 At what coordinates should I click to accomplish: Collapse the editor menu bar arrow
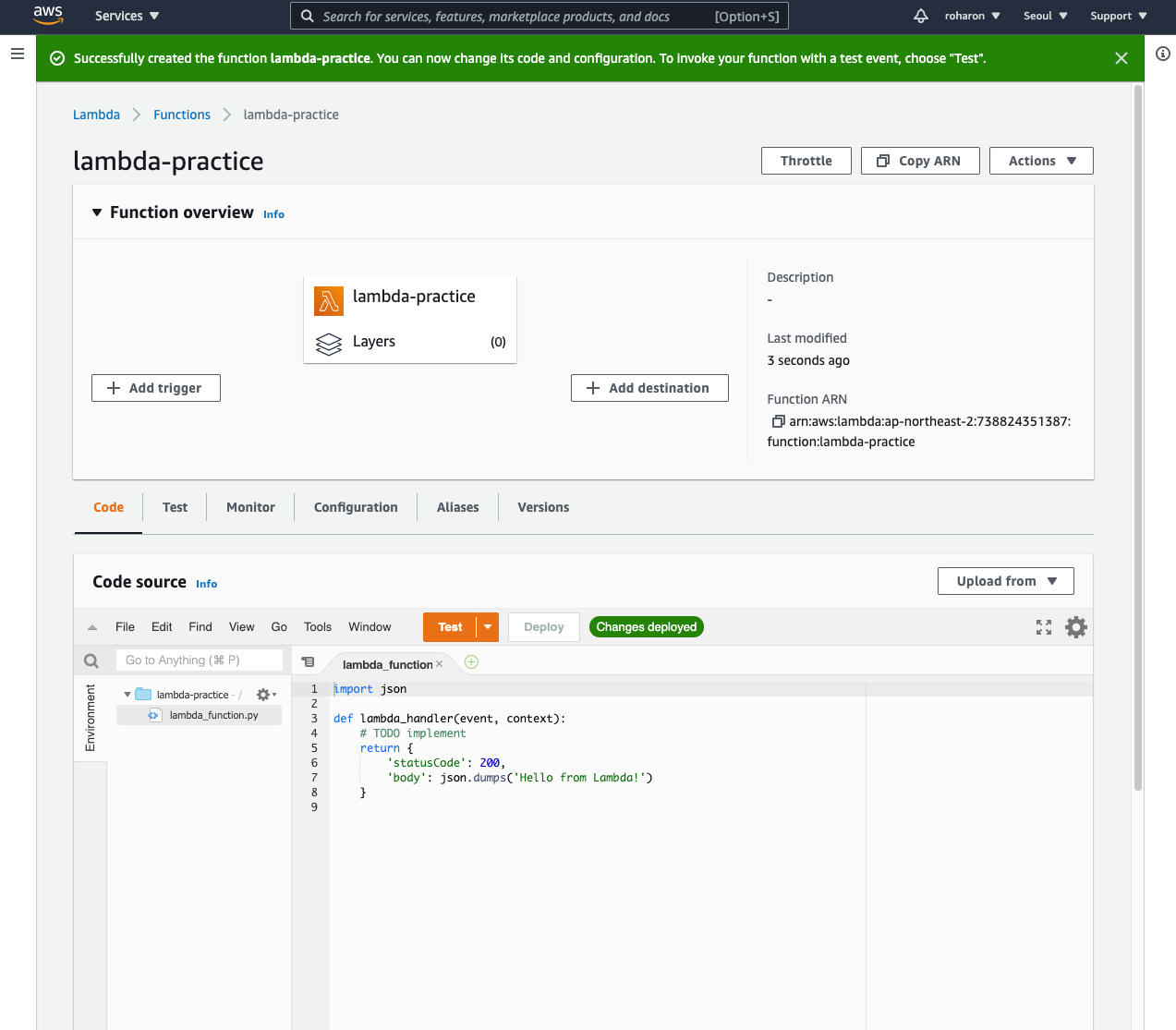(92, 627)
